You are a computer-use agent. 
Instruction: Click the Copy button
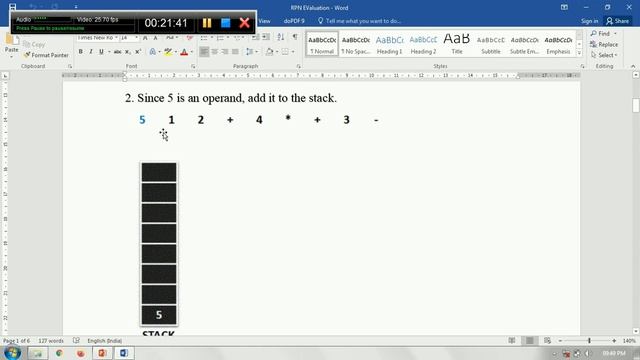(x=34, y=44)
